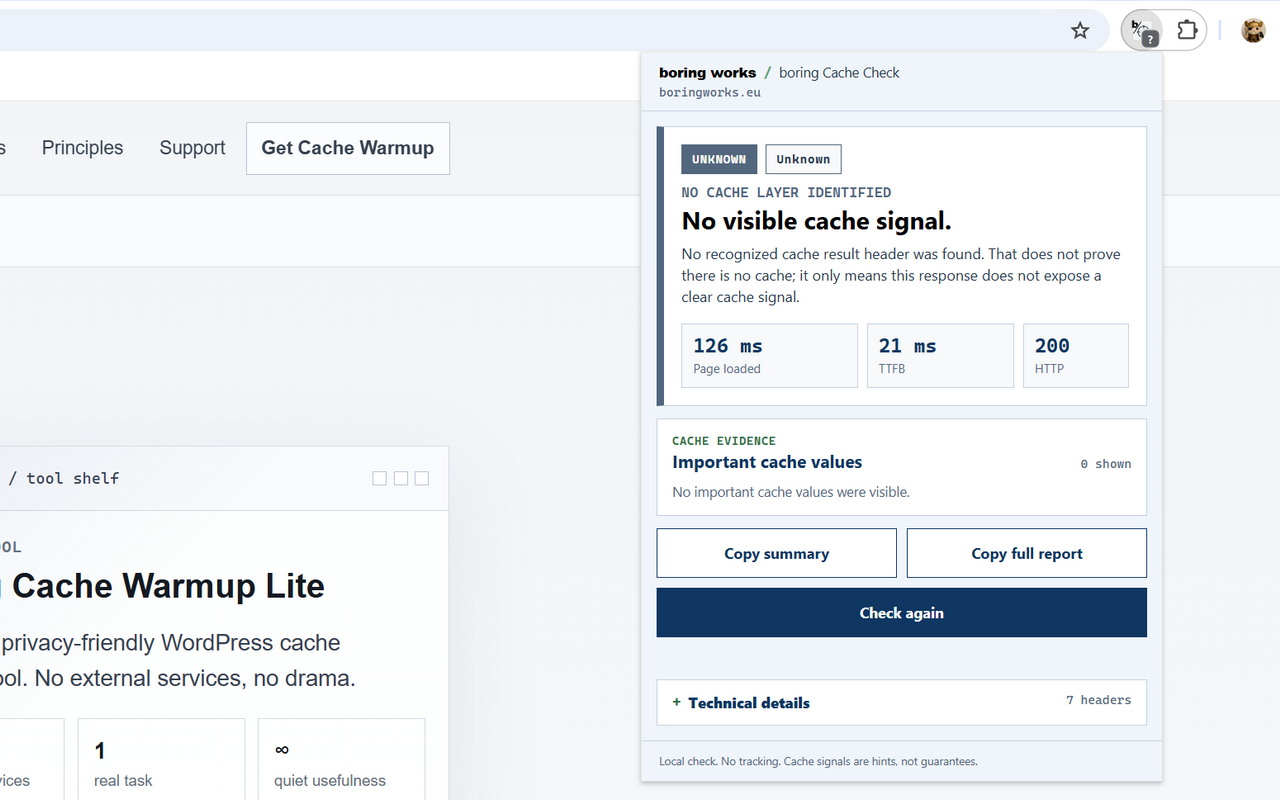Image resolution: width=1280 pixels, height=800 pixels.
Task: Click the outlined Unknown badge
Action: 804,159
